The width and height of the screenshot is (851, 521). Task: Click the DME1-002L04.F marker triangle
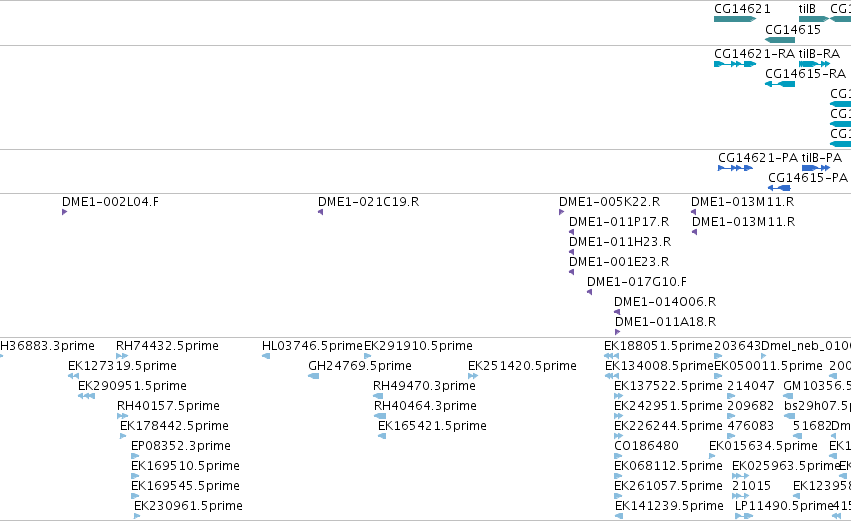tap(65, 212)
